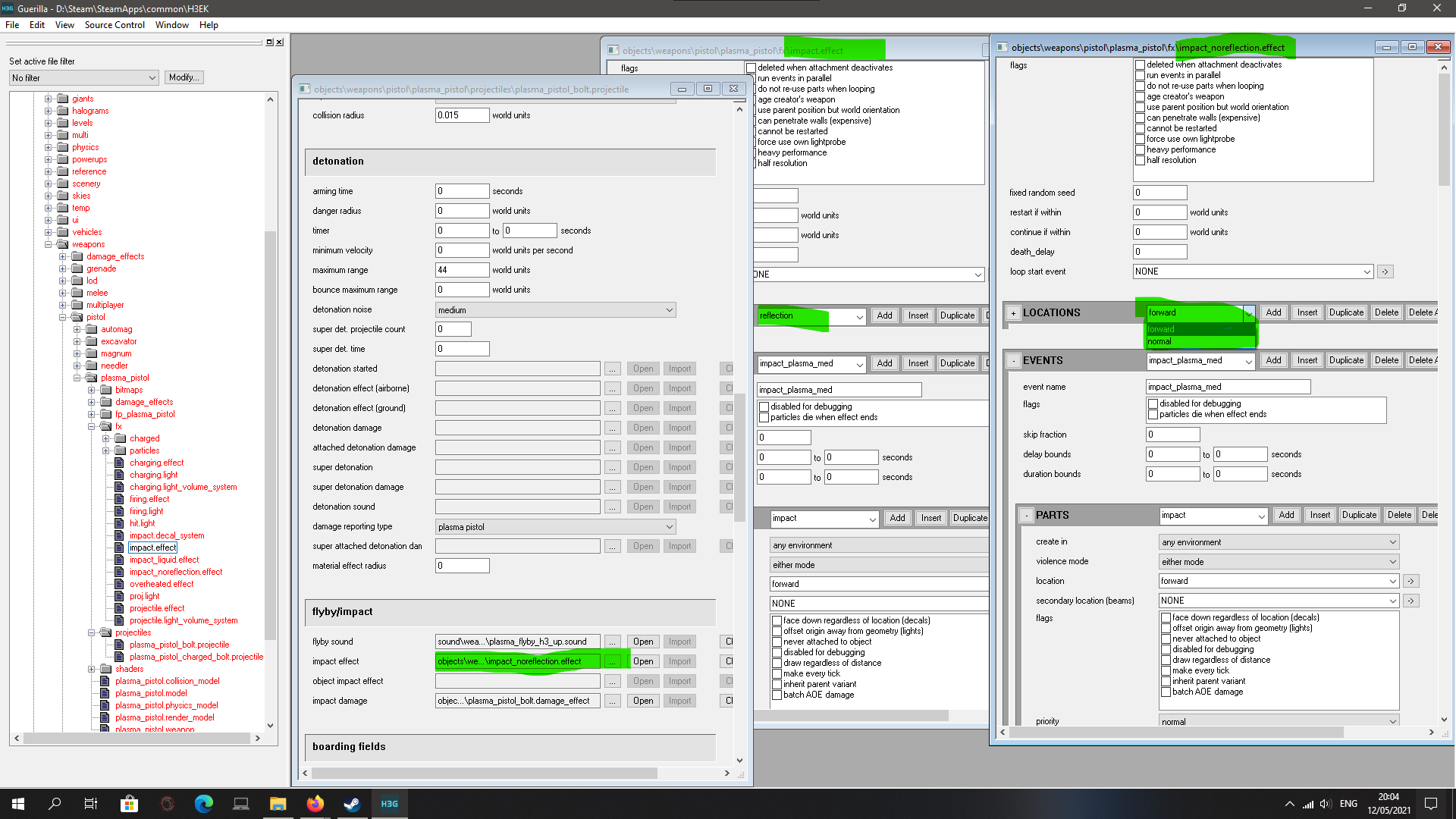Click the Firefox icon in the taskbar
The image size is (1456, 819).
pos(315,804)
